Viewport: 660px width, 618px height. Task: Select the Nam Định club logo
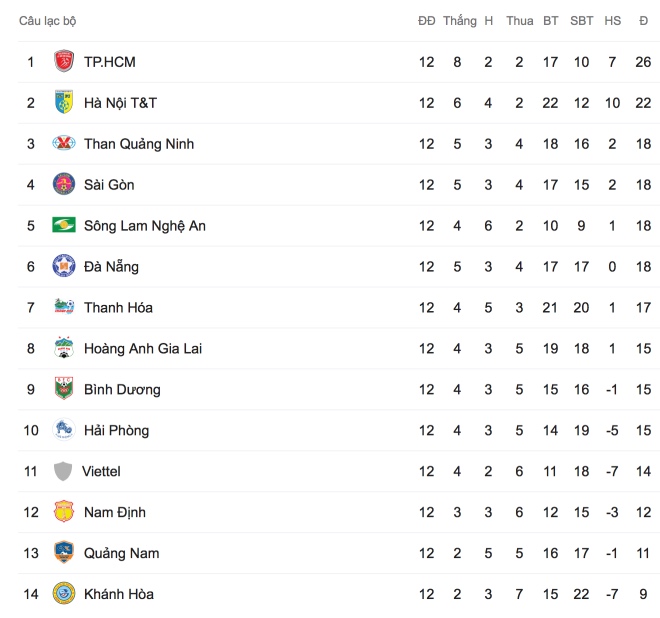pos(64,511)
